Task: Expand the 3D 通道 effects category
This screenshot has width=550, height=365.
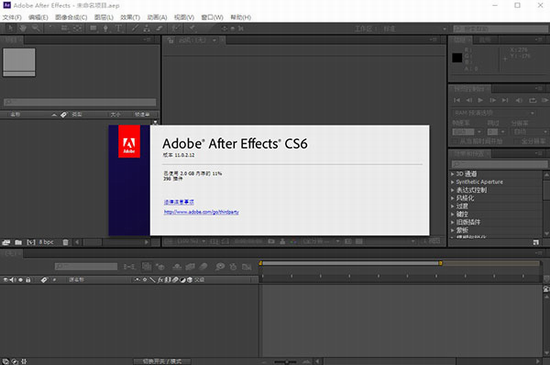Action: coord(452,174)
